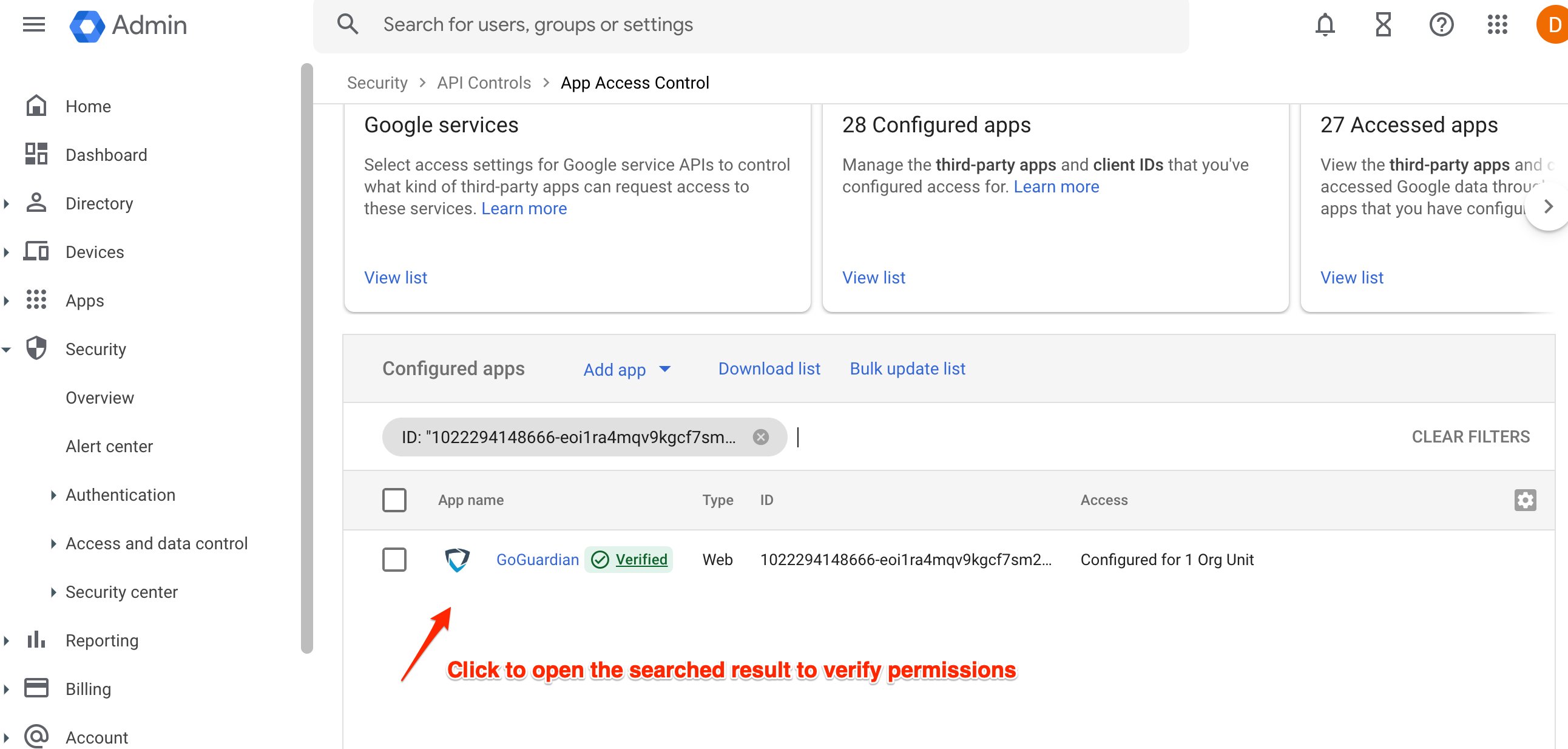
Task: Click the ID filter chip text
Action: [x=569, y=437]
